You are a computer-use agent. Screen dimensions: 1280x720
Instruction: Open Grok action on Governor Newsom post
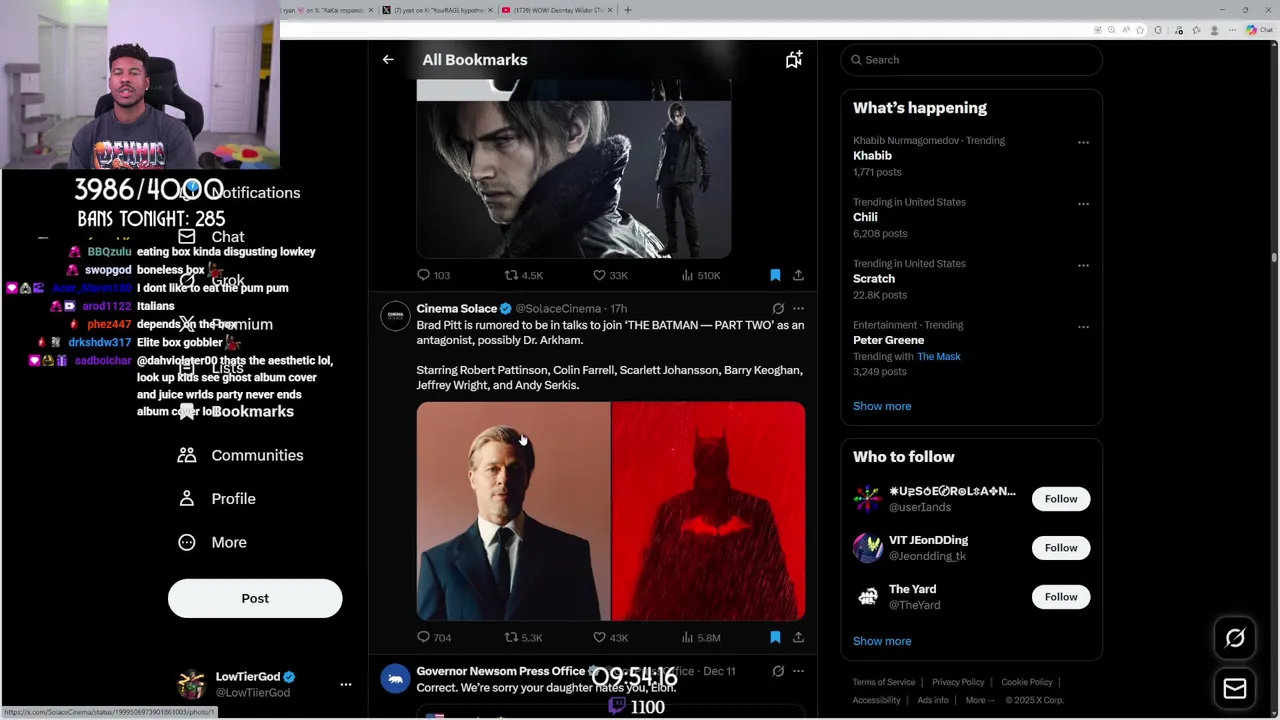point(778,671)
